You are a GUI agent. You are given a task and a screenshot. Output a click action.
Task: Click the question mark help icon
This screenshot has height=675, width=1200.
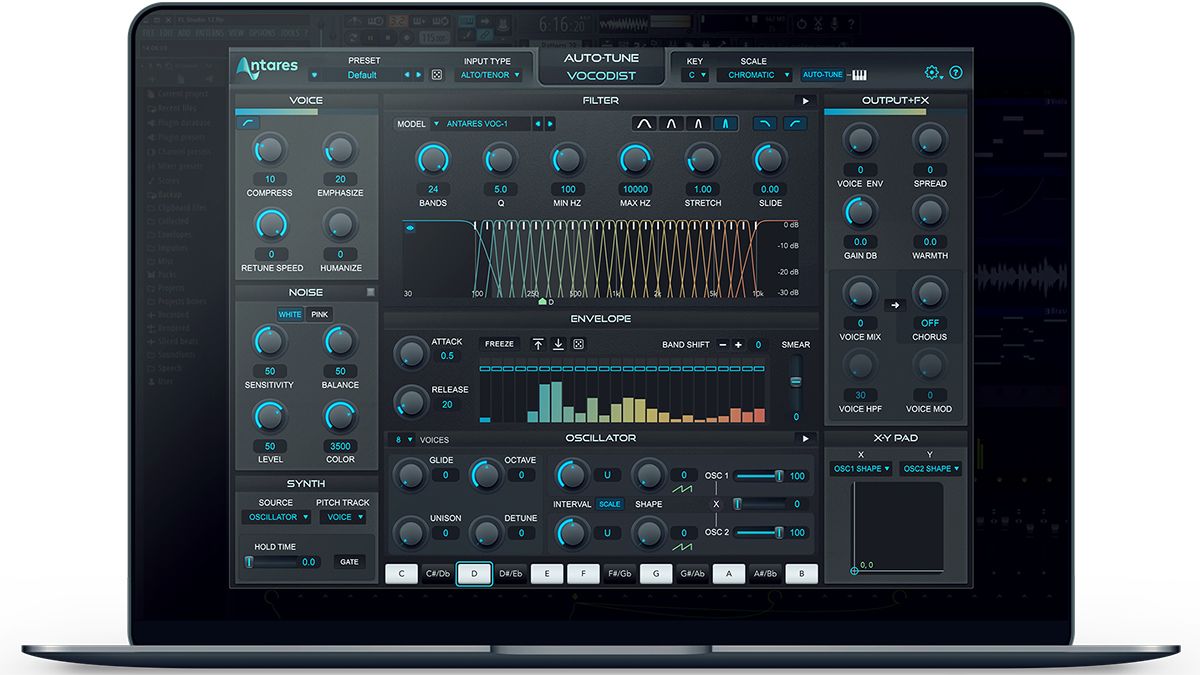(956, 72)
